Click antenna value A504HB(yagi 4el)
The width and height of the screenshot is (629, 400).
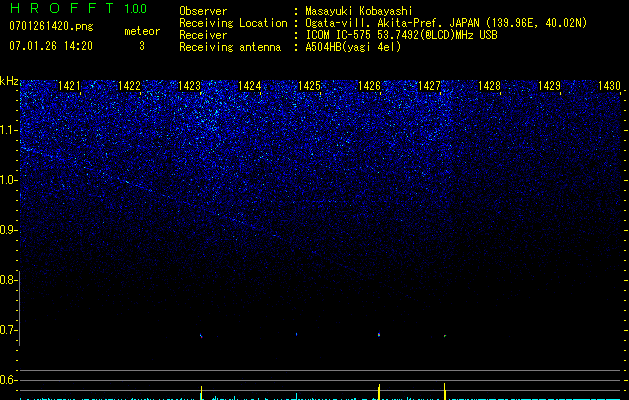tap(353, 47)
